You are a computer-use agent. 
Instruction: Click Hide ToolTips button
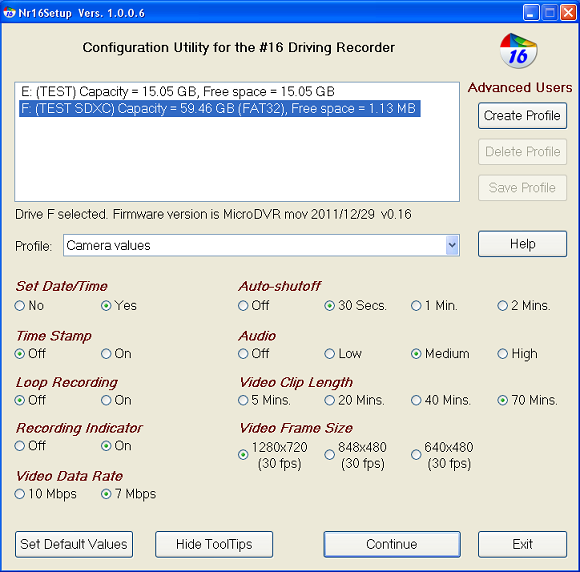[x=214, y=544]
